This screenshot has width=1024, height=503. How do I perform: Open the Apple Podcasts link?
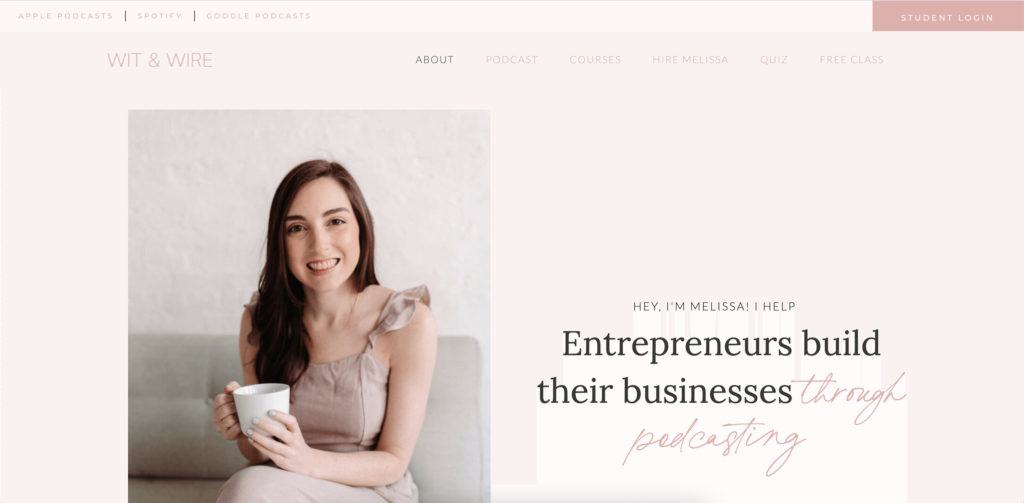[x=65, y=16]
